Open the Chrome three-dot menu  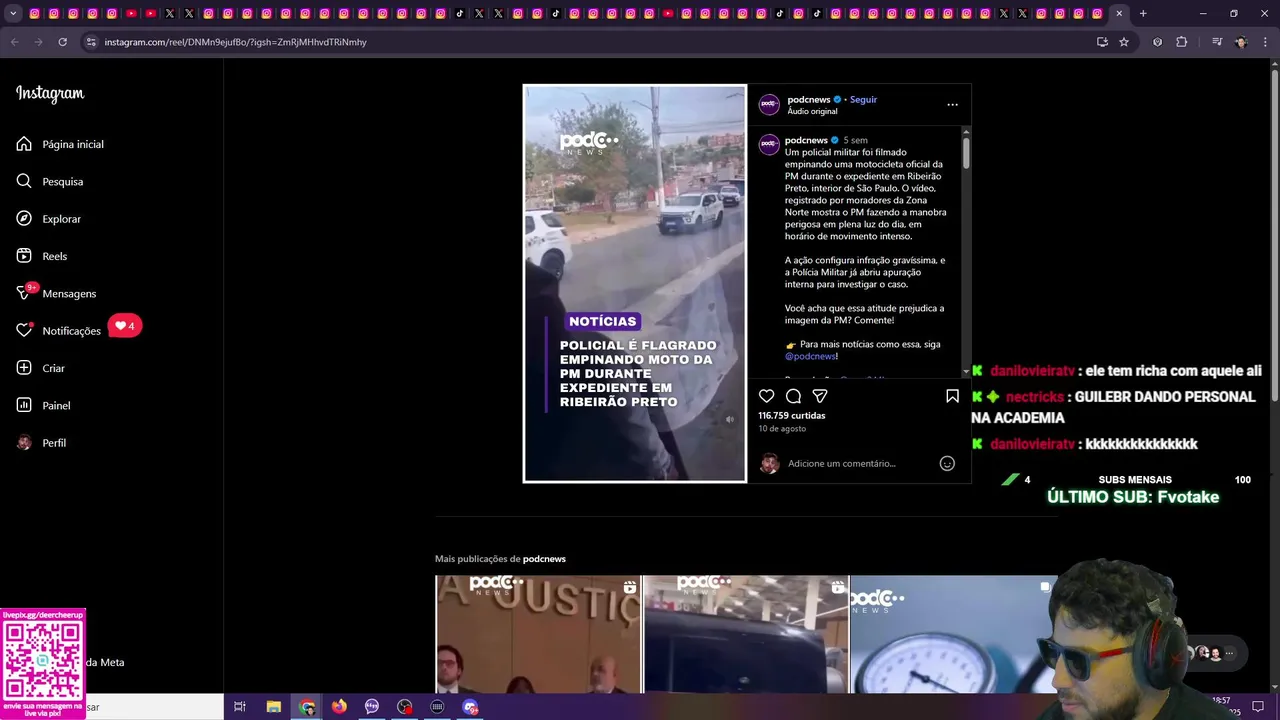tap(1264, 42)
